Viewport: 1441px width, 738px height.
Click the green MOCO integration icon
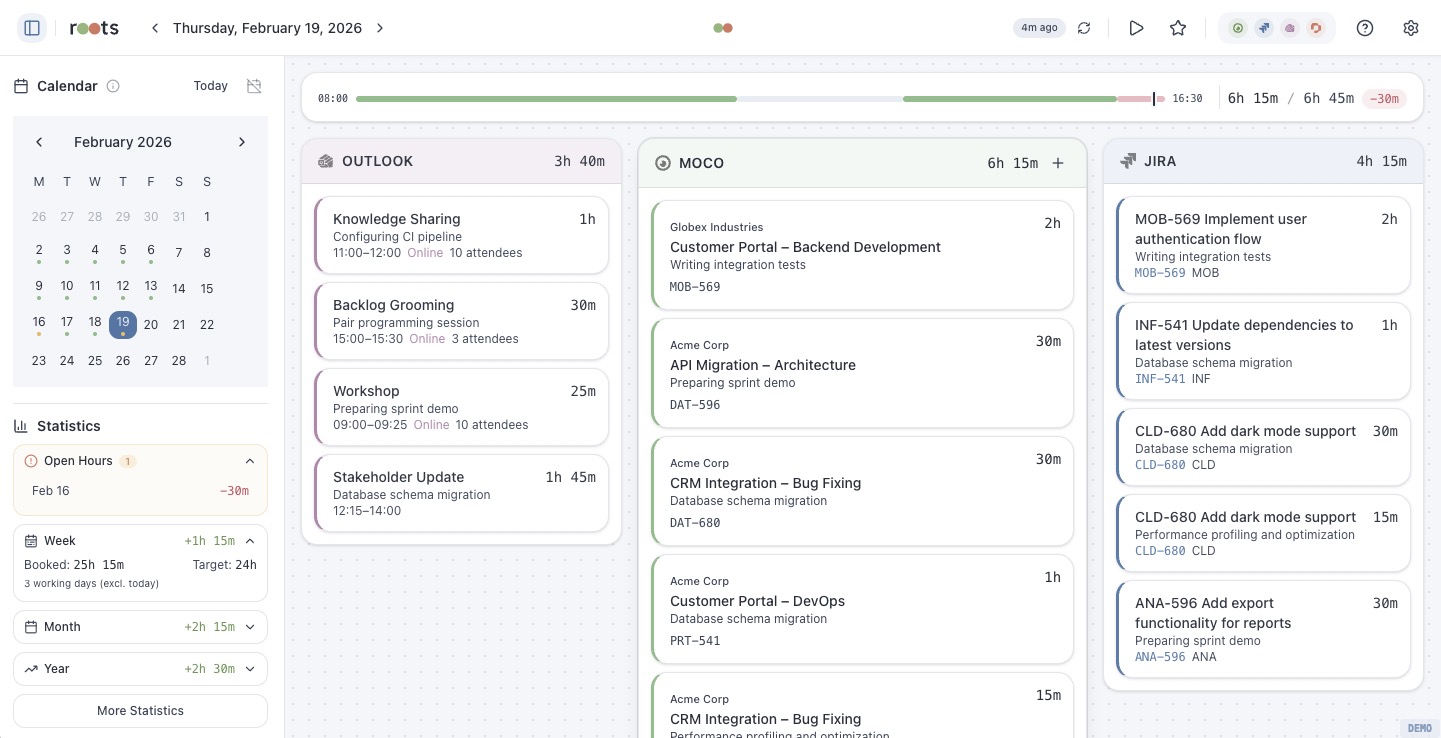(1238, 28)
